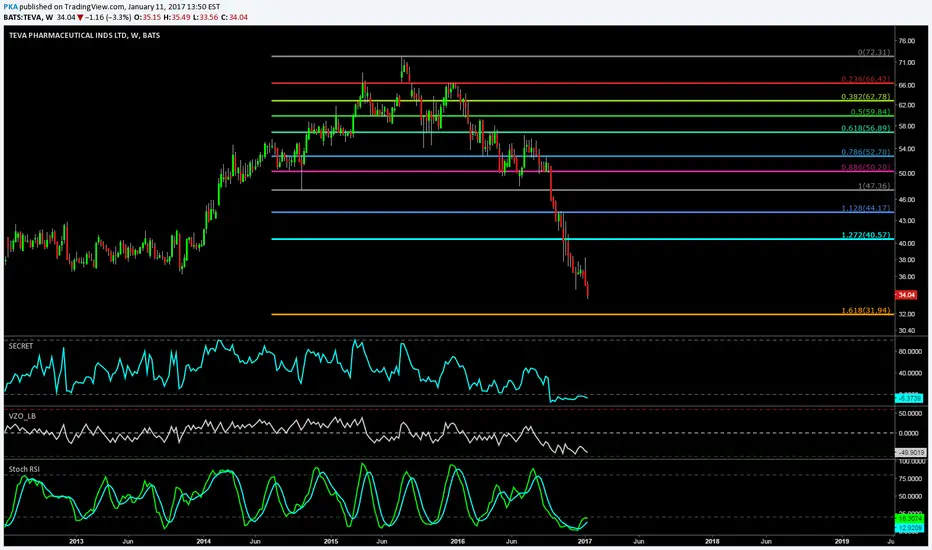Click the high price H:35.49 value
932x550 pixels.
click(x=177, y=17)
